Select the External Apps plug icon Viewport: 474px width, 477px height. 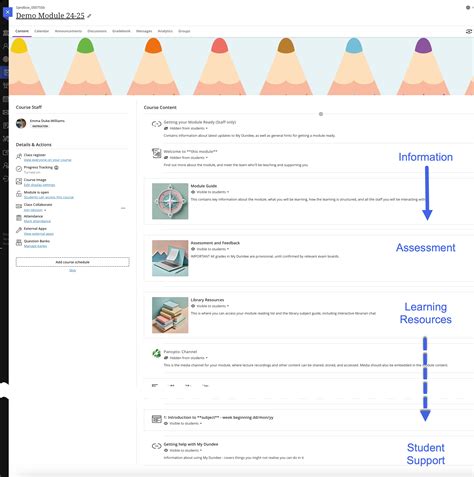click(x=19, y=230)
